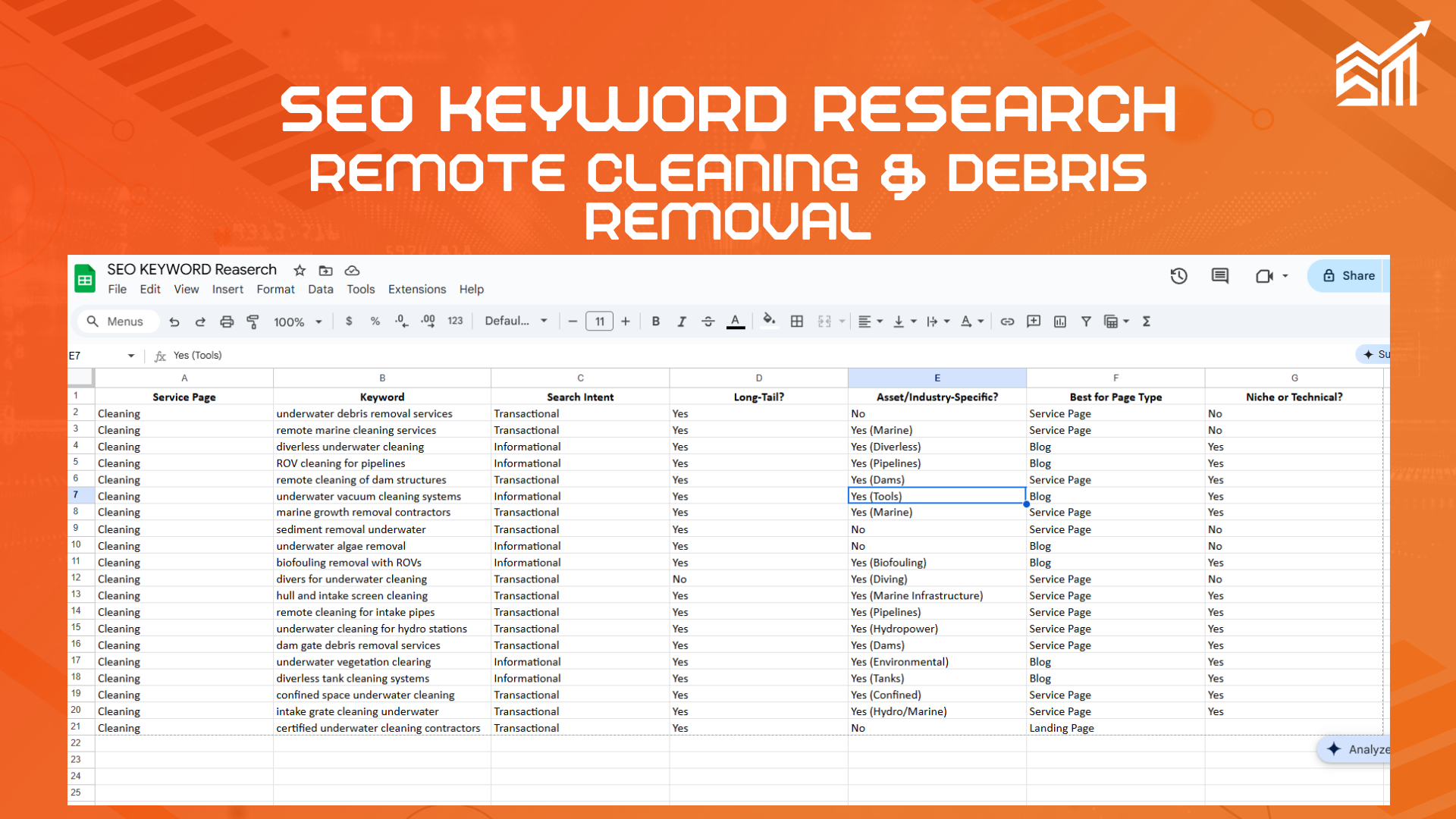Toggle Strikethrough formatting
Screen dimensions: 1456x819
tap(708, 322)
